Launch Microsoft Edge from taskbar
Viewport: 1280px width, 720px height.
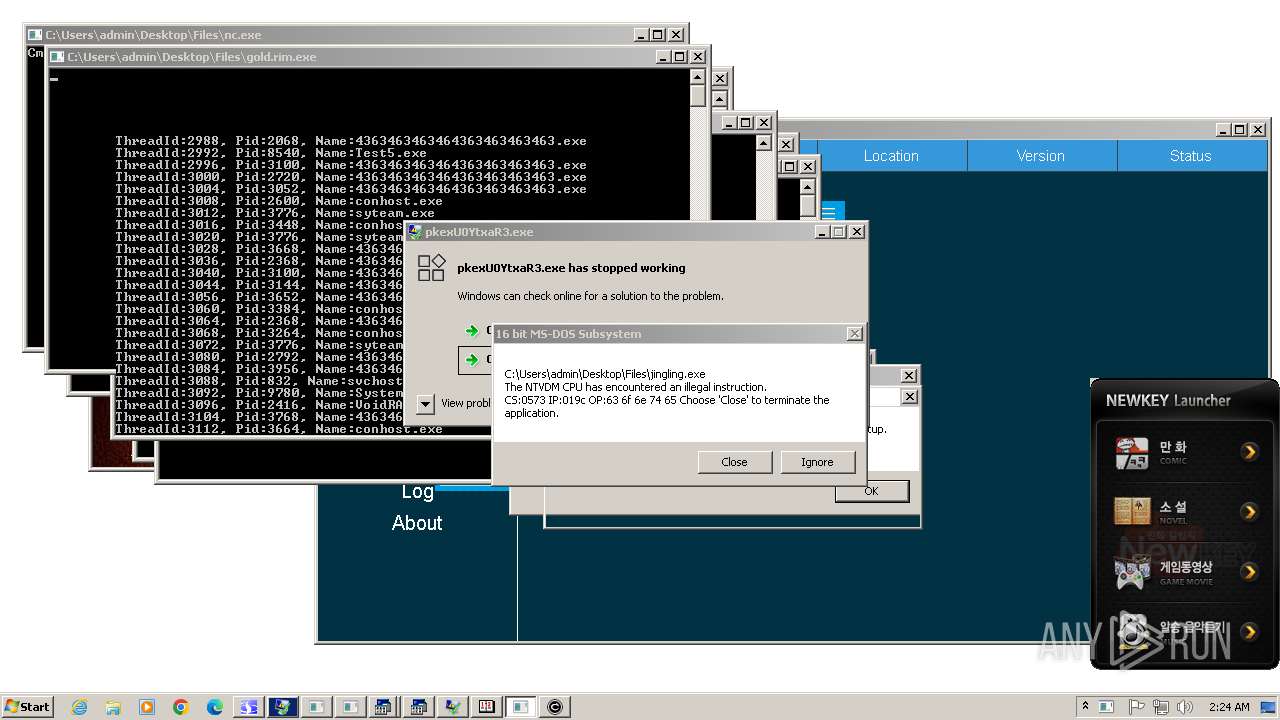215,707
